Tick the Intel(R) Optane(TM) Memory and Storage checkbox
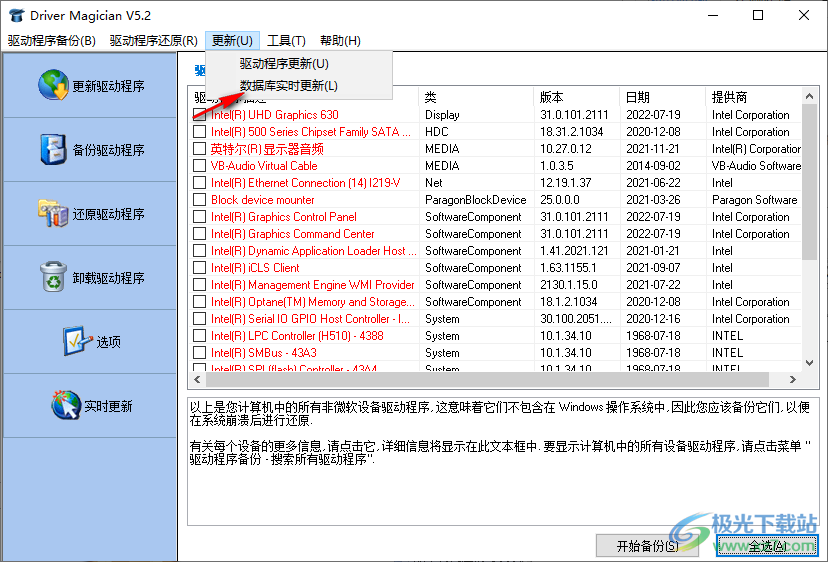Image resolution: width=828 pixels, height=562 pixels. click(200, 302)
